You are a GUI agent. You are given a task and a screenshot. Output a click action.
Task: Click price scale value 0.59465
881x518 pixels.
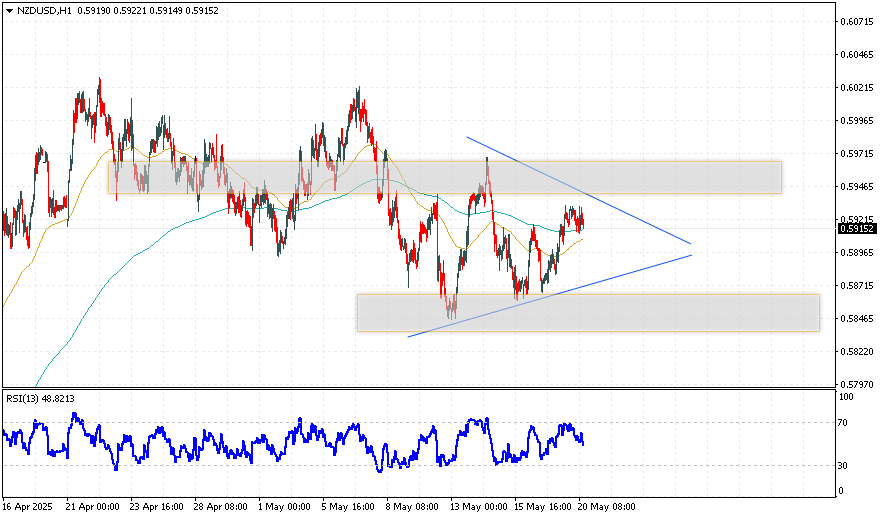[x=856, y=187]
